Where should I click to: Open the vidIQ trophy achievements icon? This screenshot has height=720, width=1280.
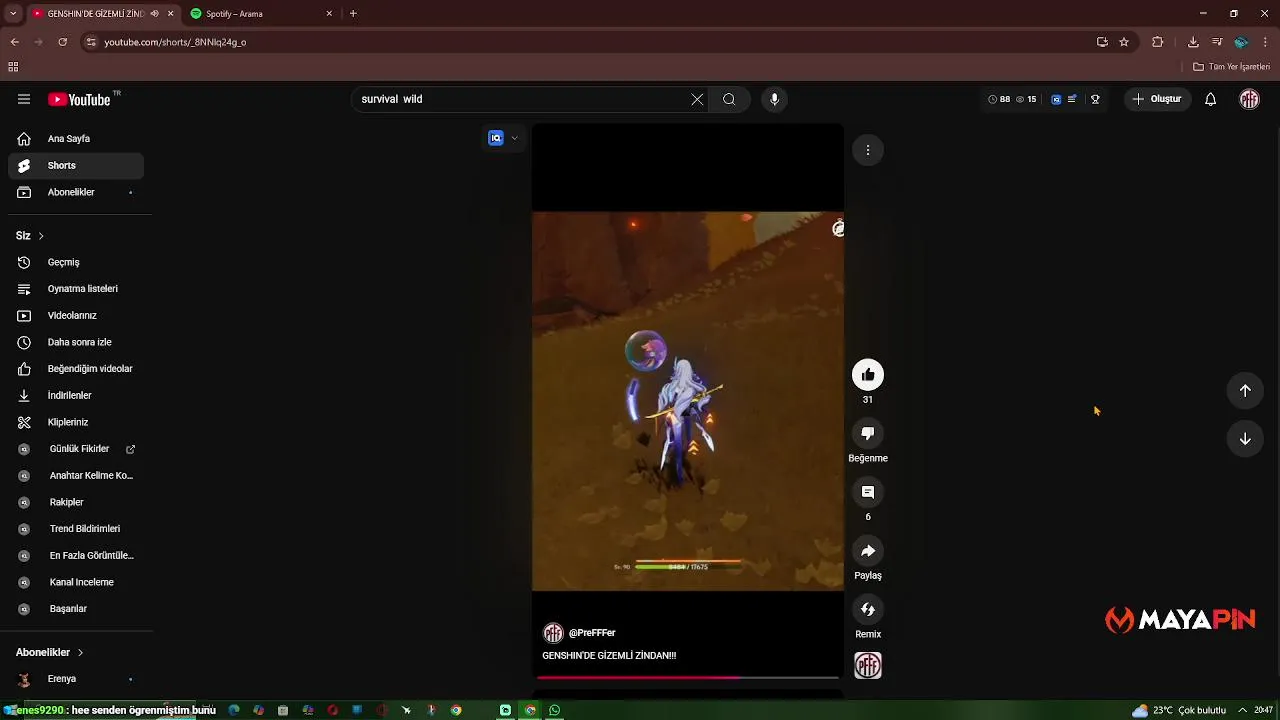[1095, 99]
